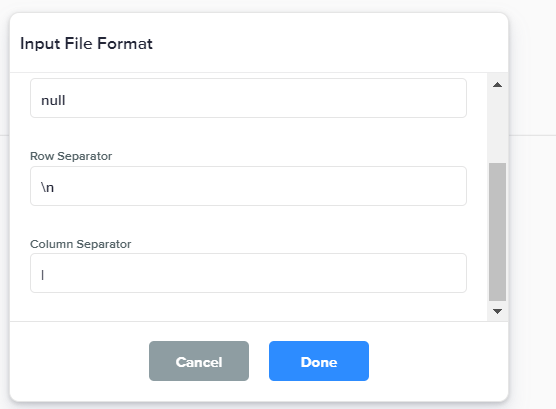Screen dimensions: 556x409
Task: Place cursor after the \n text
Action: pos(55,187)
